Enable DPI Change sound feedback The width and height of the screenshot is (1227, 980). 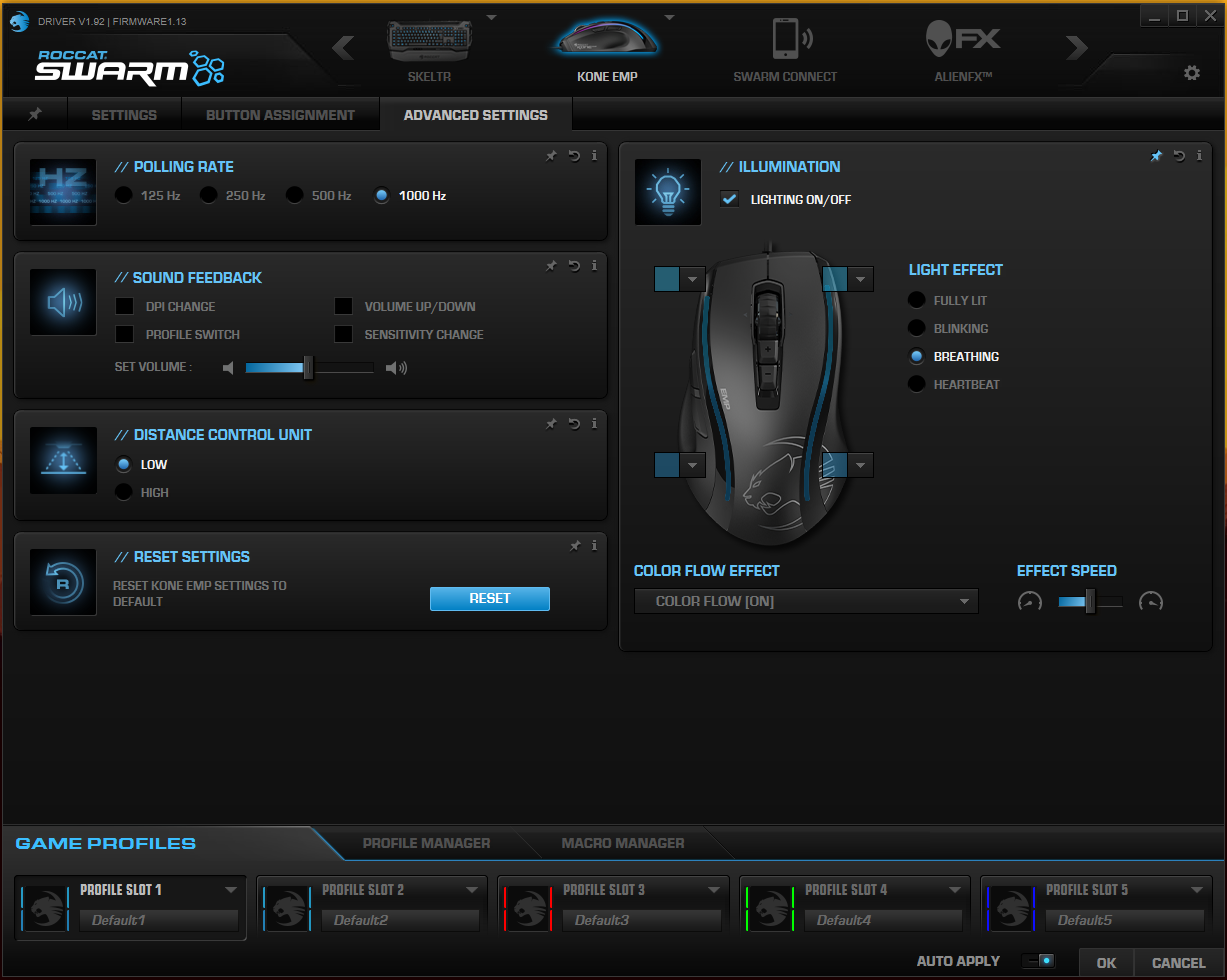(x=125, y=306)
